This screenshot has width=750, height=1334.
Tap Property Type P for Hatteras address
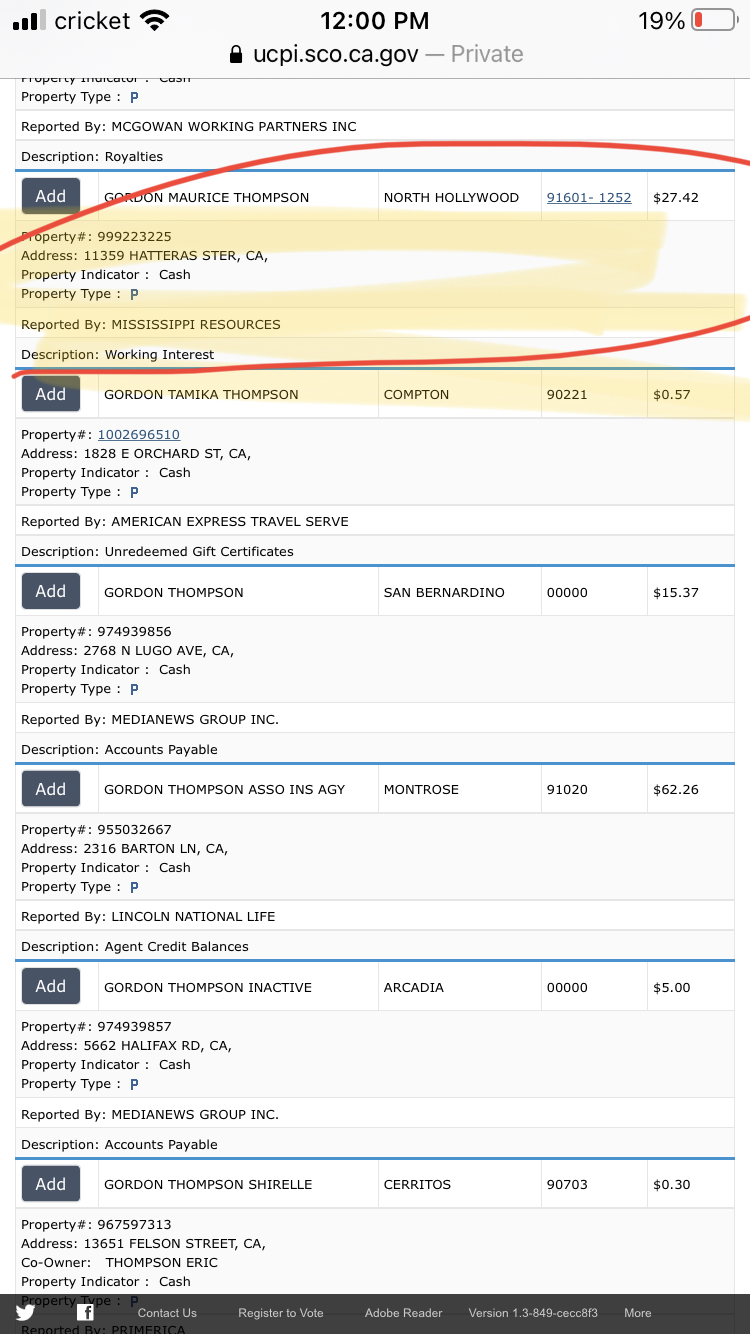[x=134, y=294]
